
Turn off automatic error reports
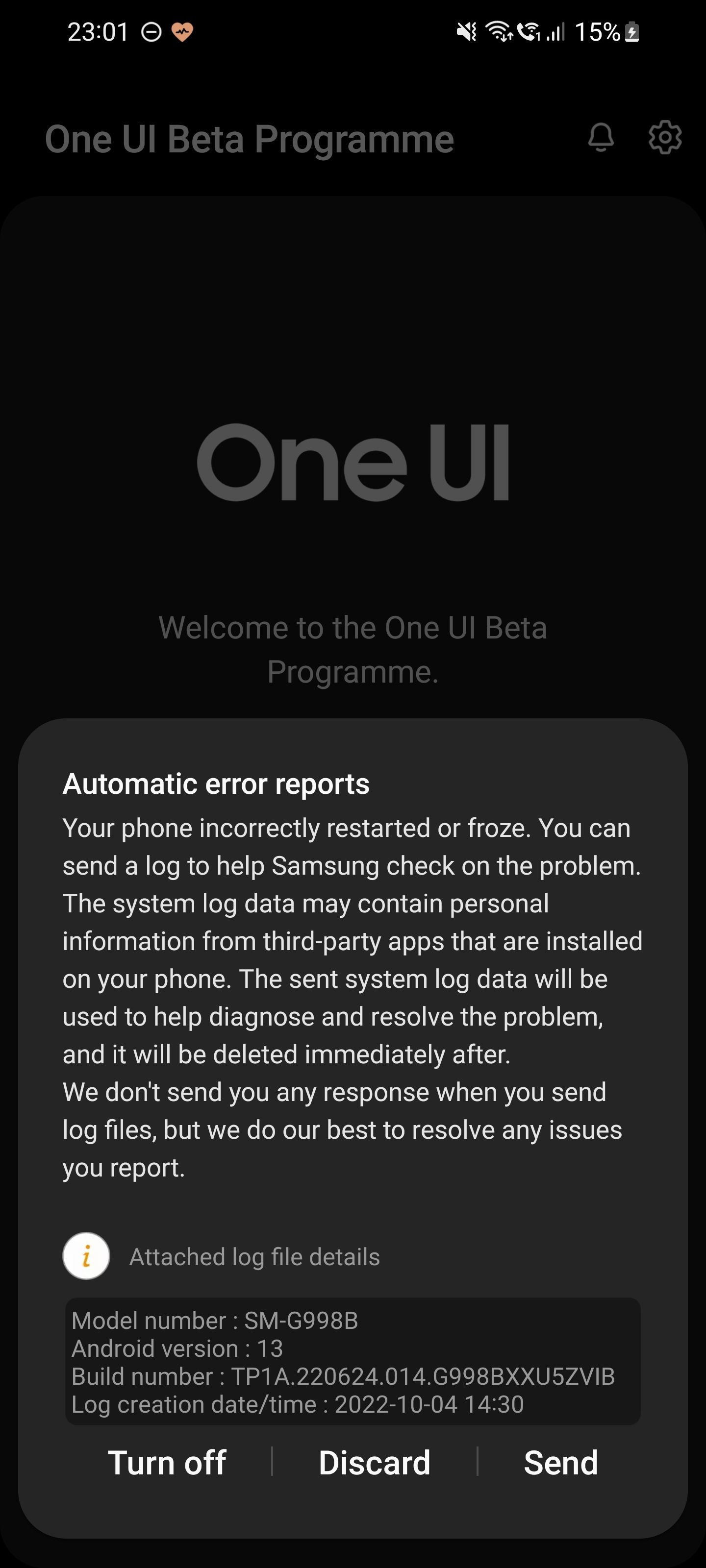[x=167, y=1463]
